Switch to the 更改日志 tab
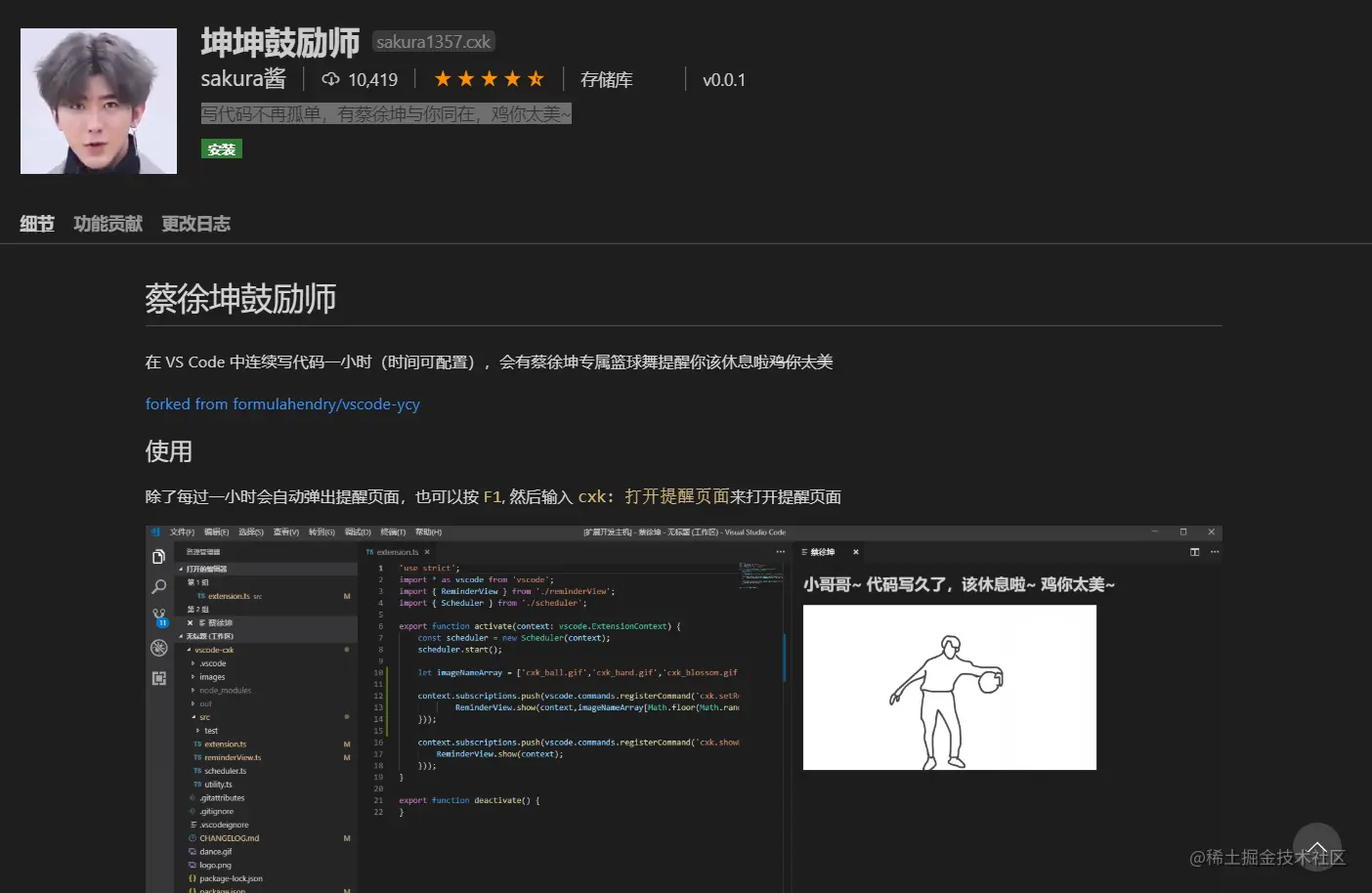Viewport: 1372px width, 893px height. coord(196,224)
